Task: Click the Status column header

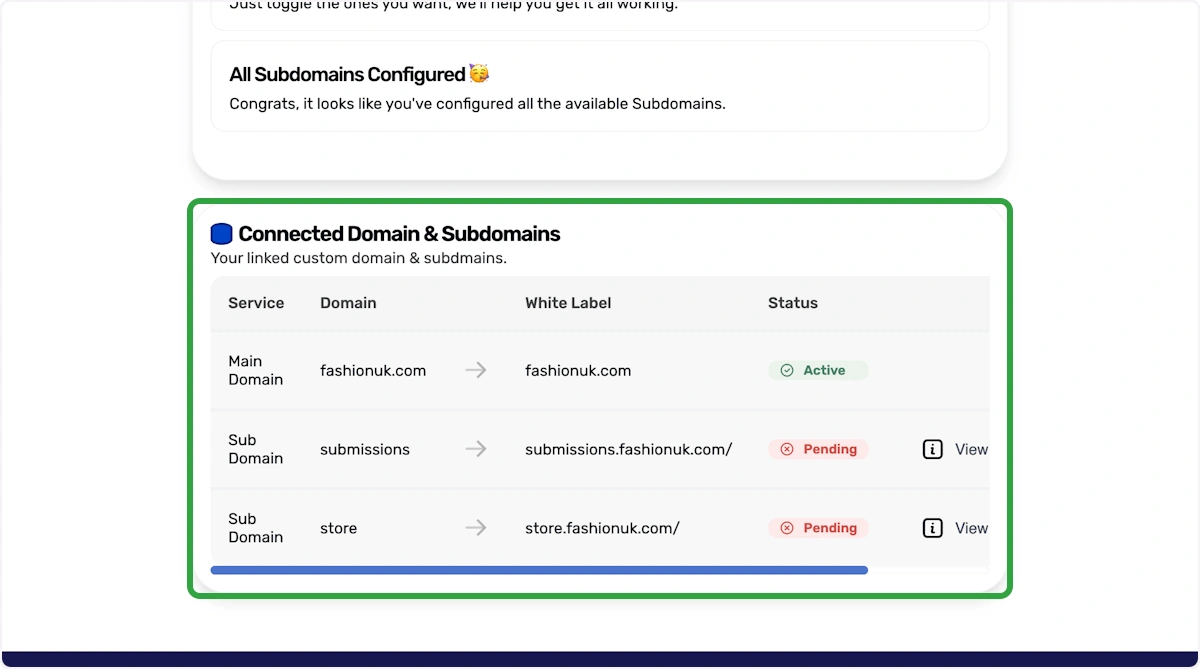Action: (x=793, y=303)
